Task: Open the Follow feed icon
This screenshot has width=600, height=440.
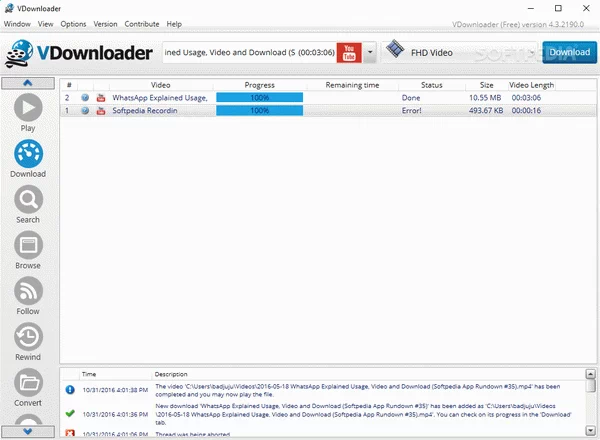Action: point(28,291)
